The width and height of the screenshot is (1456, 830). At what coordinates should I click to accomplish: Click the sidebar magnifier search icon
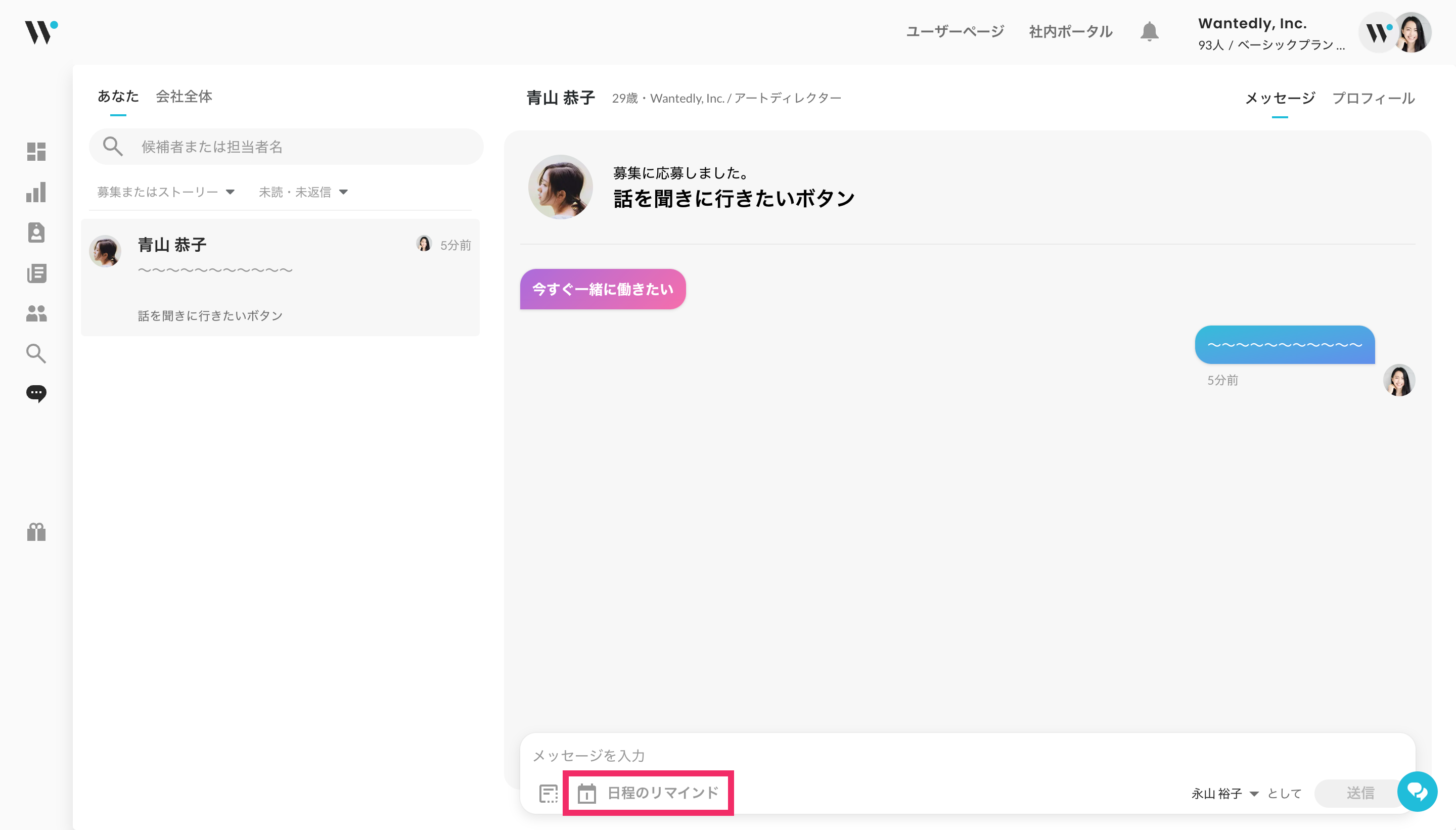point(36,353)
